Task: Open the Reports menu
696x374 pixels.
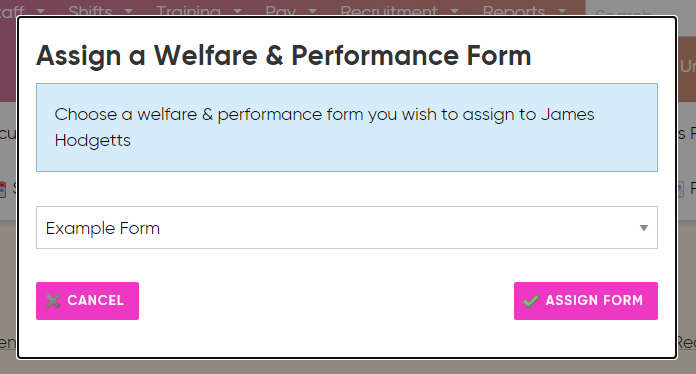Action: tap(514, 11)
